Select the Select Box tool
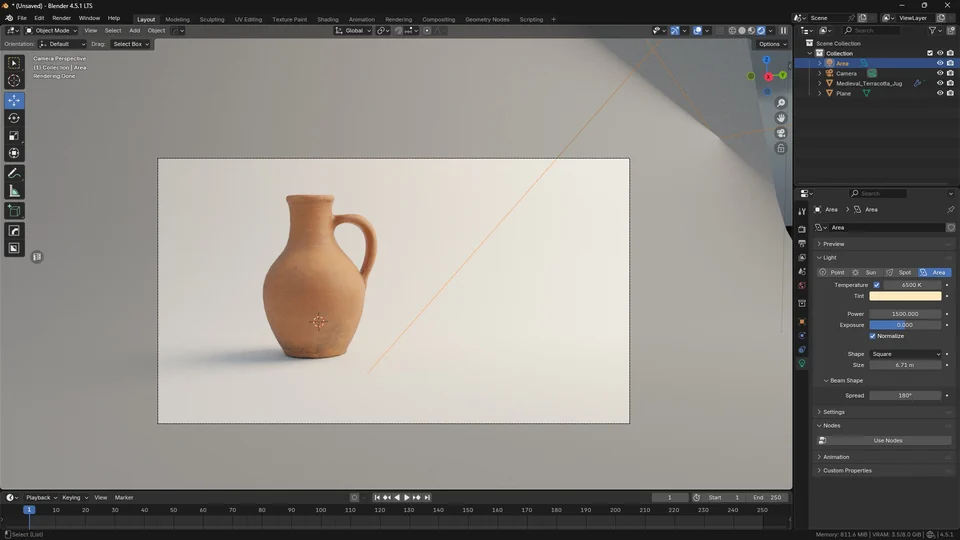Image resolution: width=960 pixels, height=540 pixels. pos(14,63)
